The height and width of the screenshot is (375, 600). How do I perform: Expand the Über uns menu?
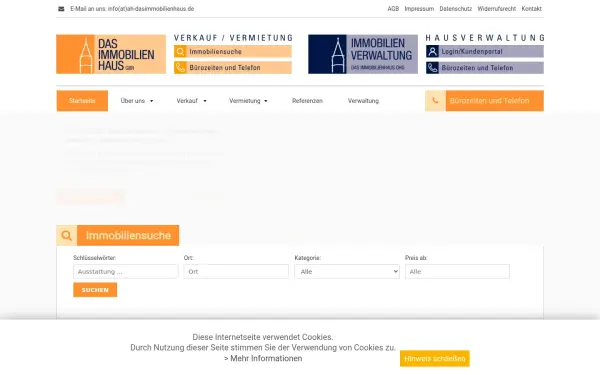(137, 101)
